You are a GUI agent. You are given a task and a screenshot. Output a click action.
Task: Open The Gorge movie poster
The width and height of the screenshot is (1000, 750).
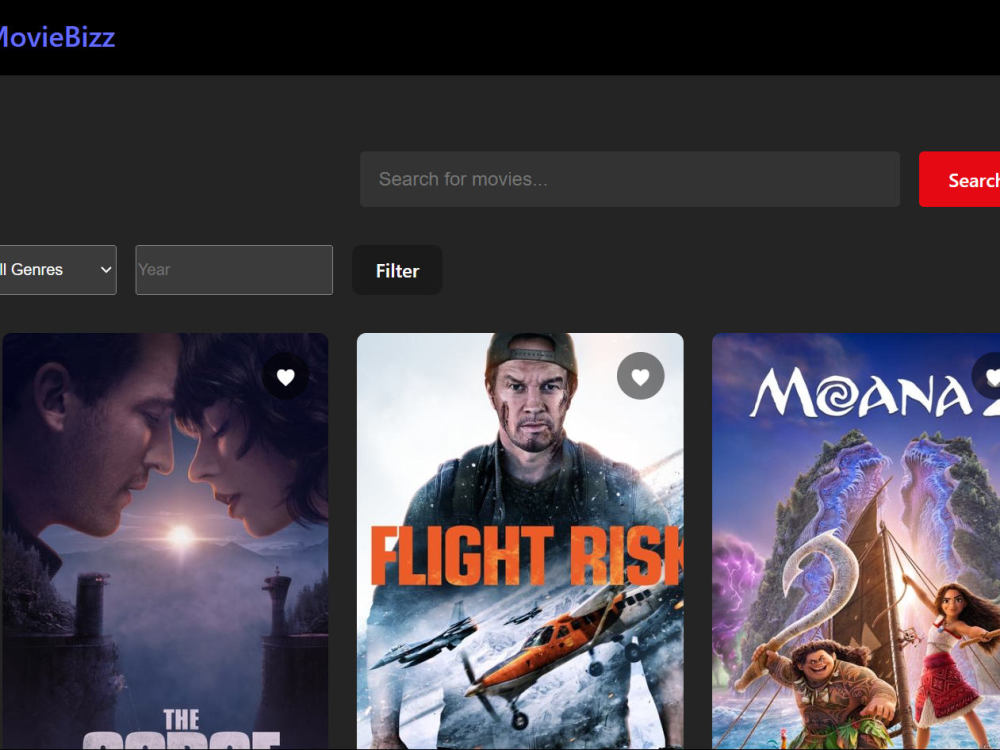pos(165,541)
